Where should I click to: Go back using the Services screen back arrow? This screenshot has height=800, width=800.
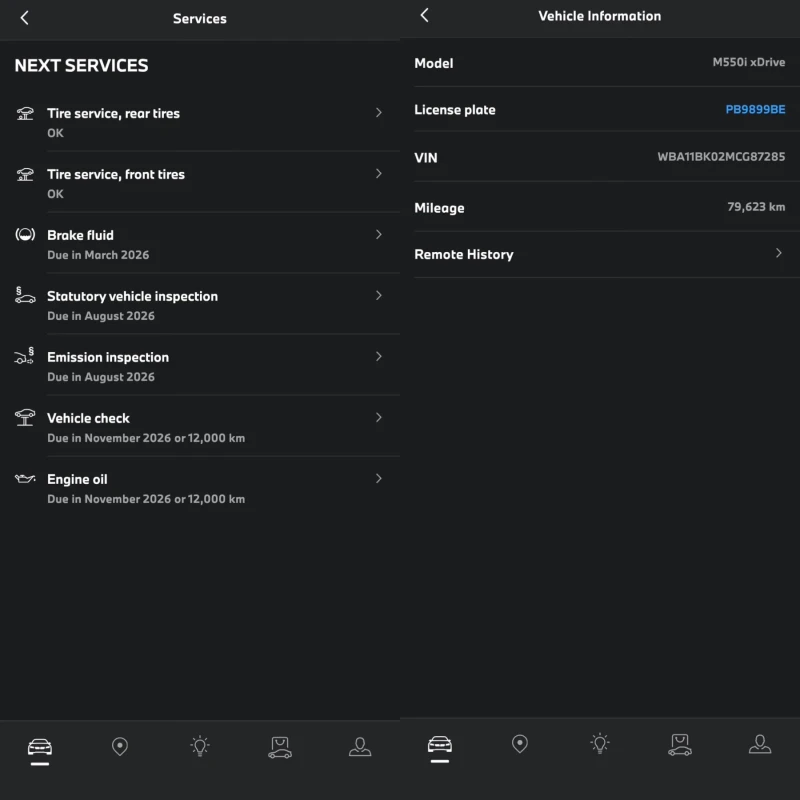(25, 18)
